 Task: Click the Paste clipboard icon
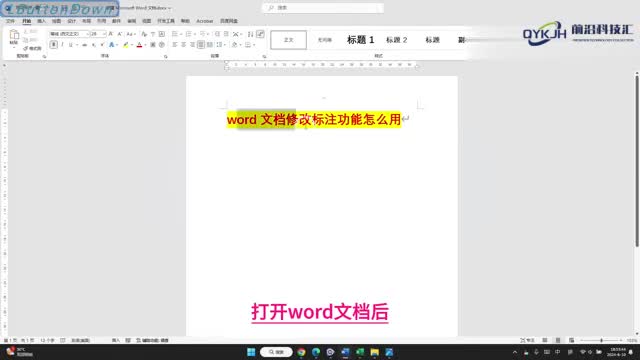click(14, 34)
